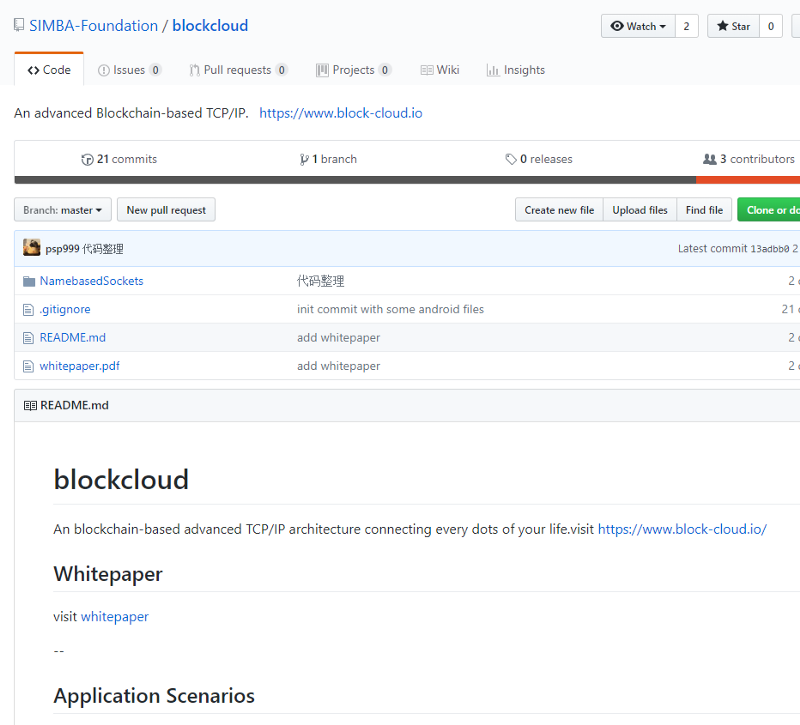
Task: View the 0 releases page
Action: pos(539,159)
